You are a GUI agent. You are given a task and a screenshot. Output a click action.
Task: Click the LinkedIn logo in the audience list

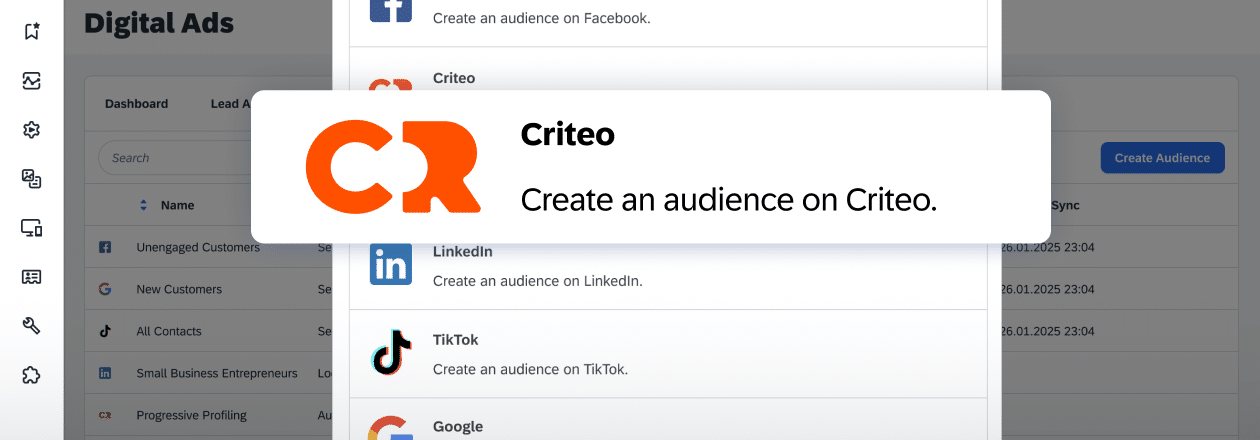pos(390,265)
